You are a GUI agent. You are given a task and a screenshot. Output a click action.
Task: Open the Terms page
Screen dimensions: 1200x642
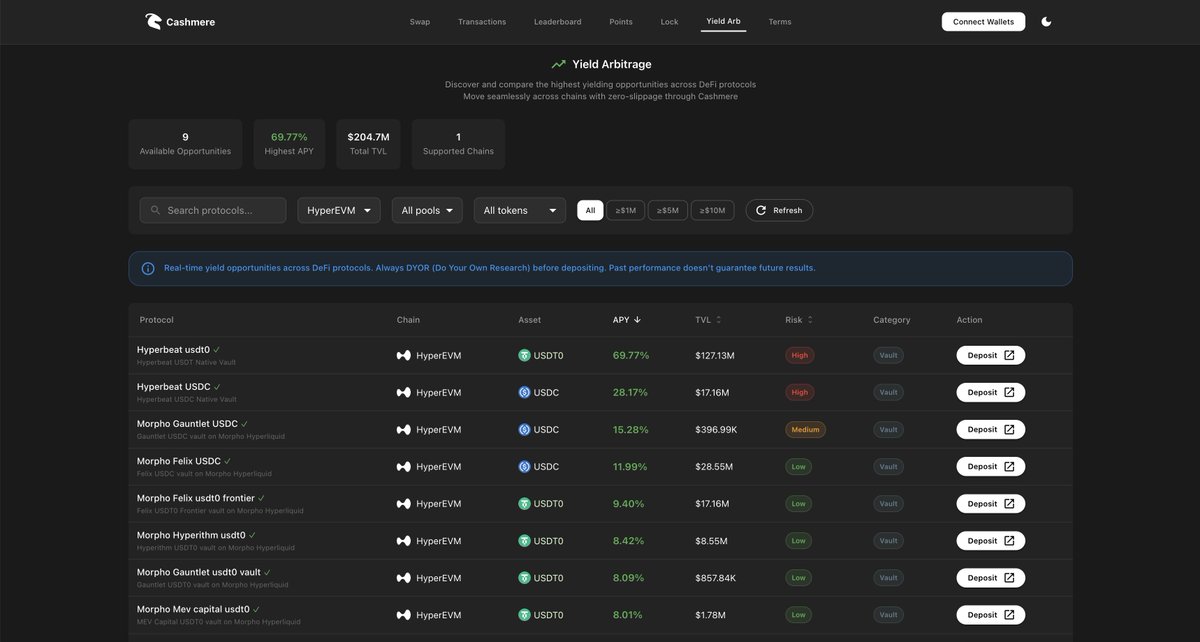pyautogui.click(x=780, y=22)
